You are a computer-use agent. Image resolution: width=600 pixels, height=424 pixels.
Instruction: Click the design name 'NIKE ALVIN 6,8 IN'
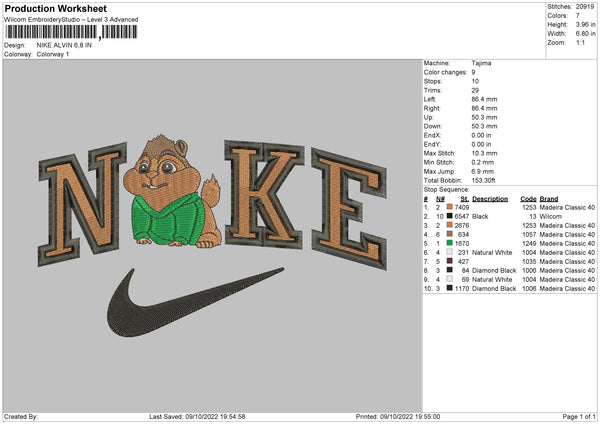pyautogui.click(x=64, y=45)
